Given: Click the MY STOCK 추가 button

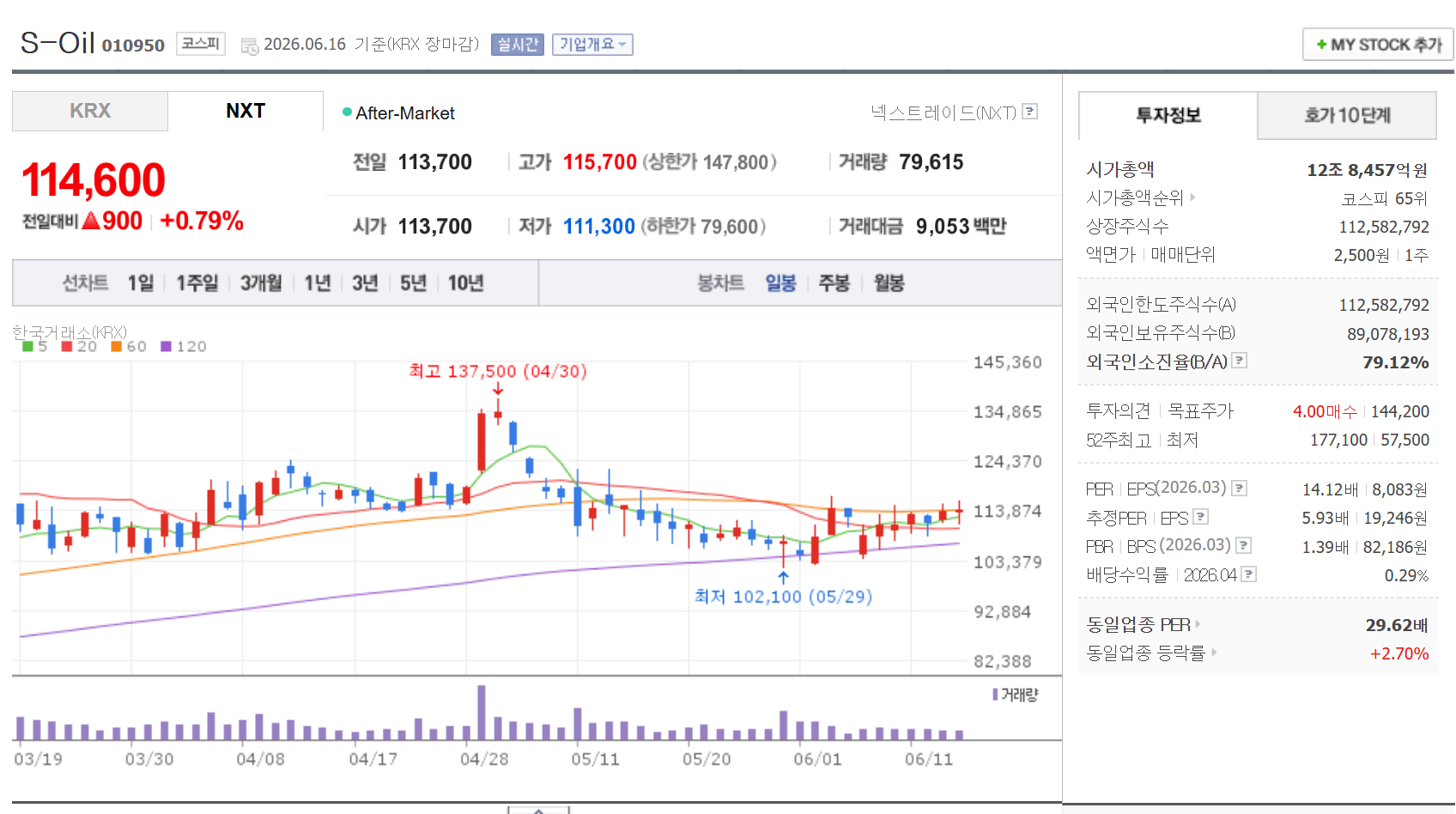Looking at the screenshot, I should point(1378,45).
